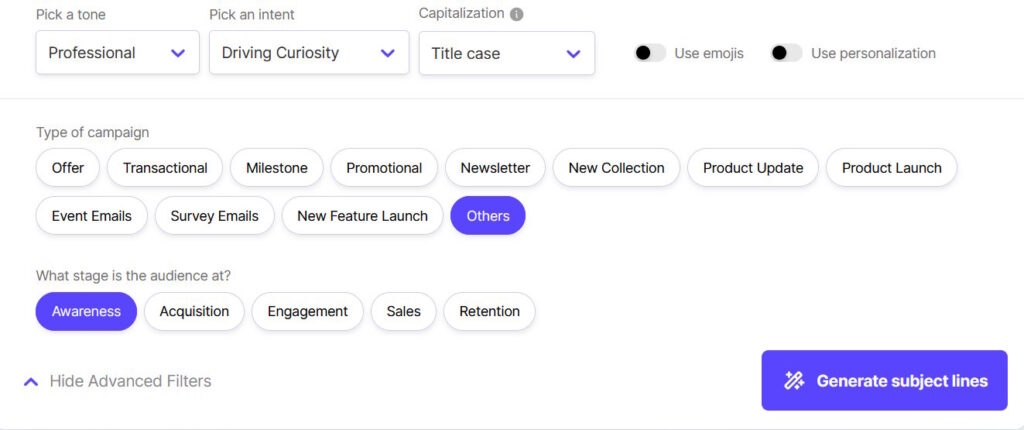Click the Capitalization info icon

(x=516, y=14)
